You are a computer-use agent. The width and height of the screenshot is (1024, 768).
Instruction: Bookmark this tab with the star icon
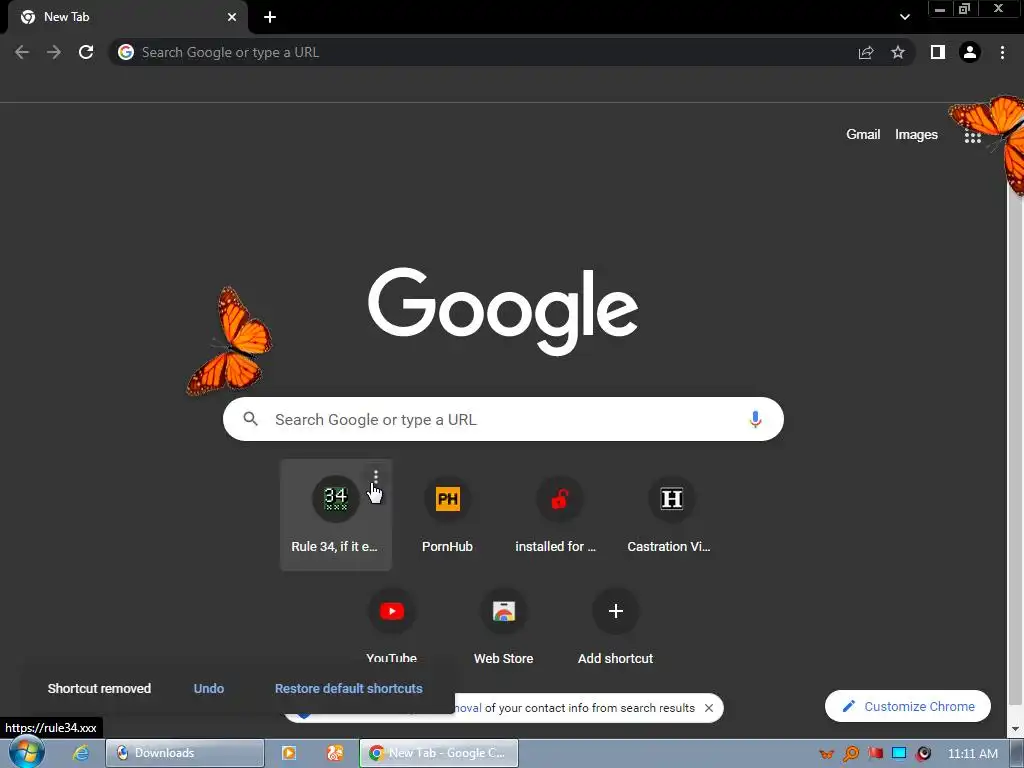898,52
